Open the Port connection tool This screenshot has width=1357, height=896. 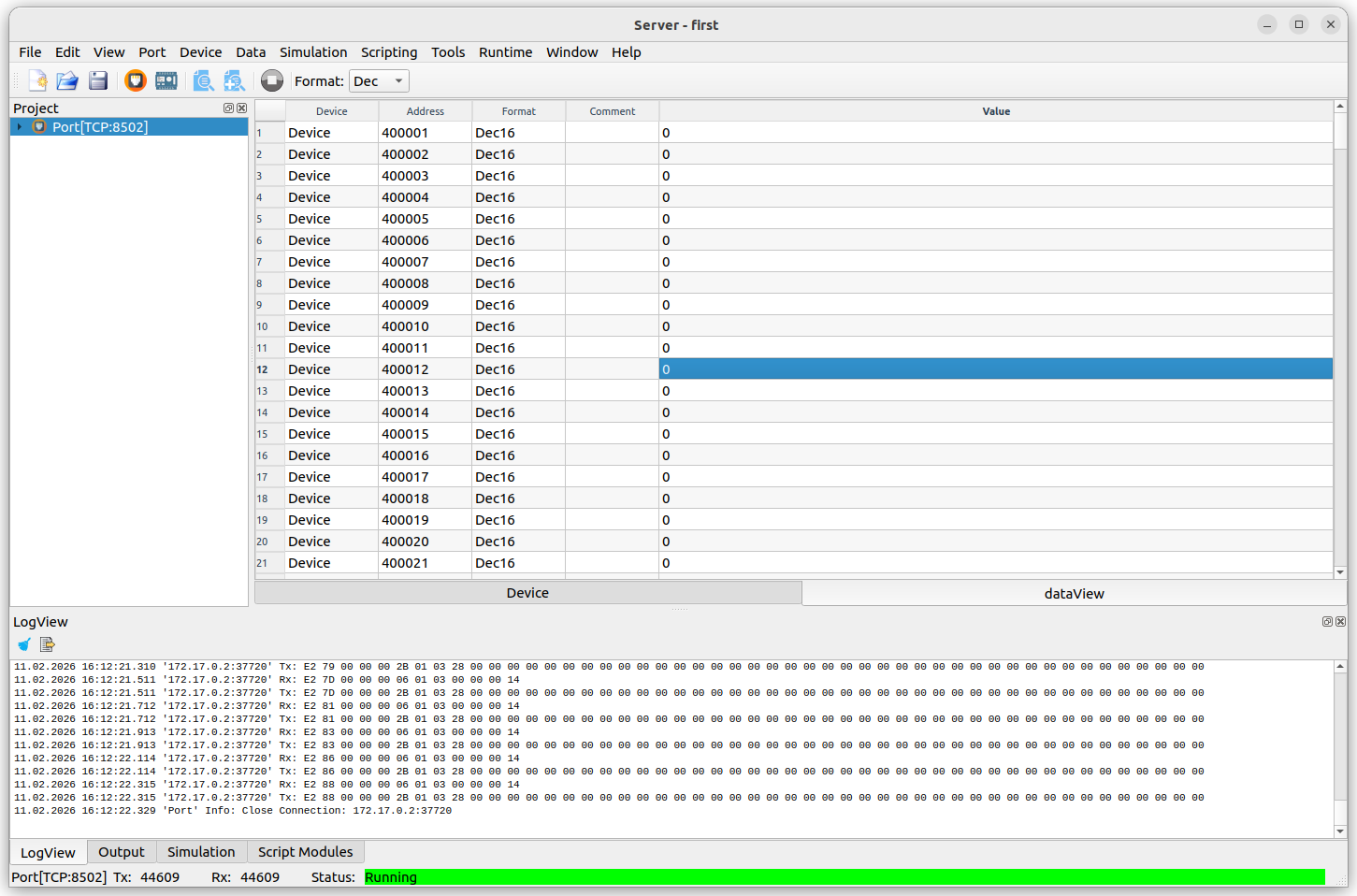coord(136,80)
